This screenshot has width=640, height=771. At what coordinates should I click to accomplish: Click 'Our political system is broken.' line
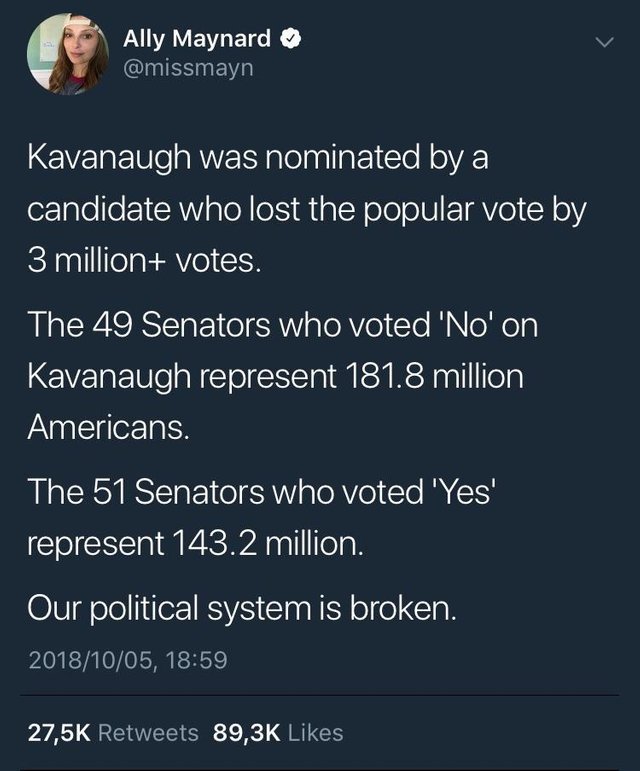click(x=241, y=608)
